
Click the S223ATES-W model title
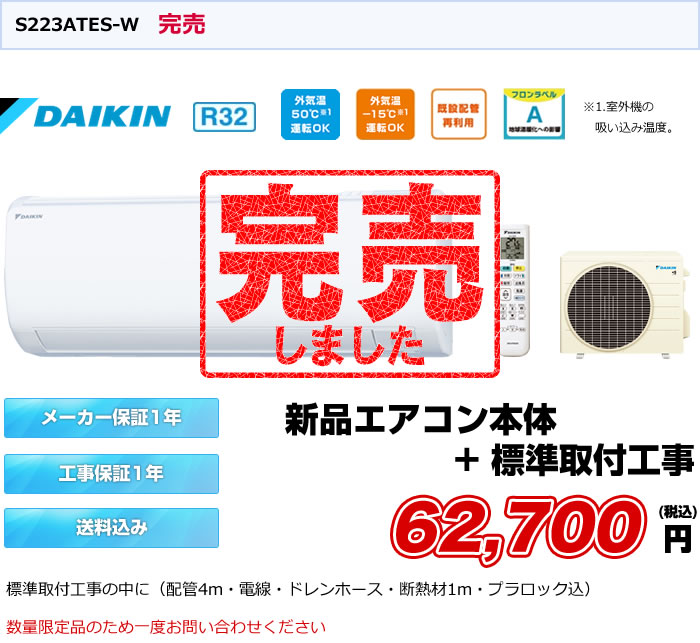[77, 25]
